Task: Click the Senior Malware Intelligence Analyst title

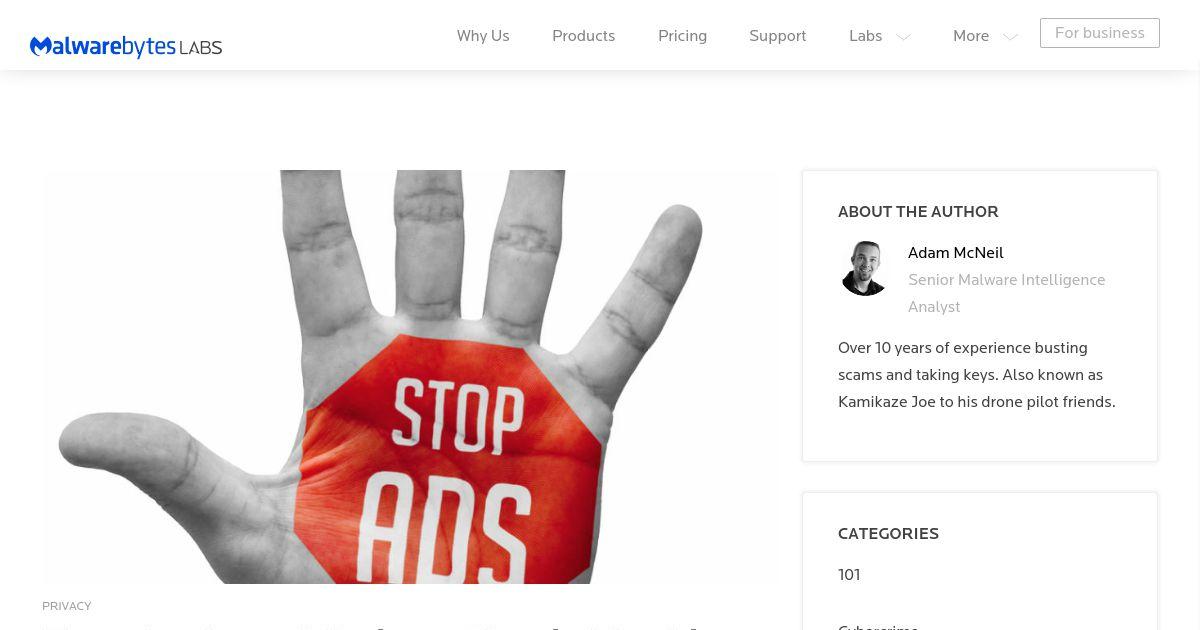Action: coord(1007,293)
